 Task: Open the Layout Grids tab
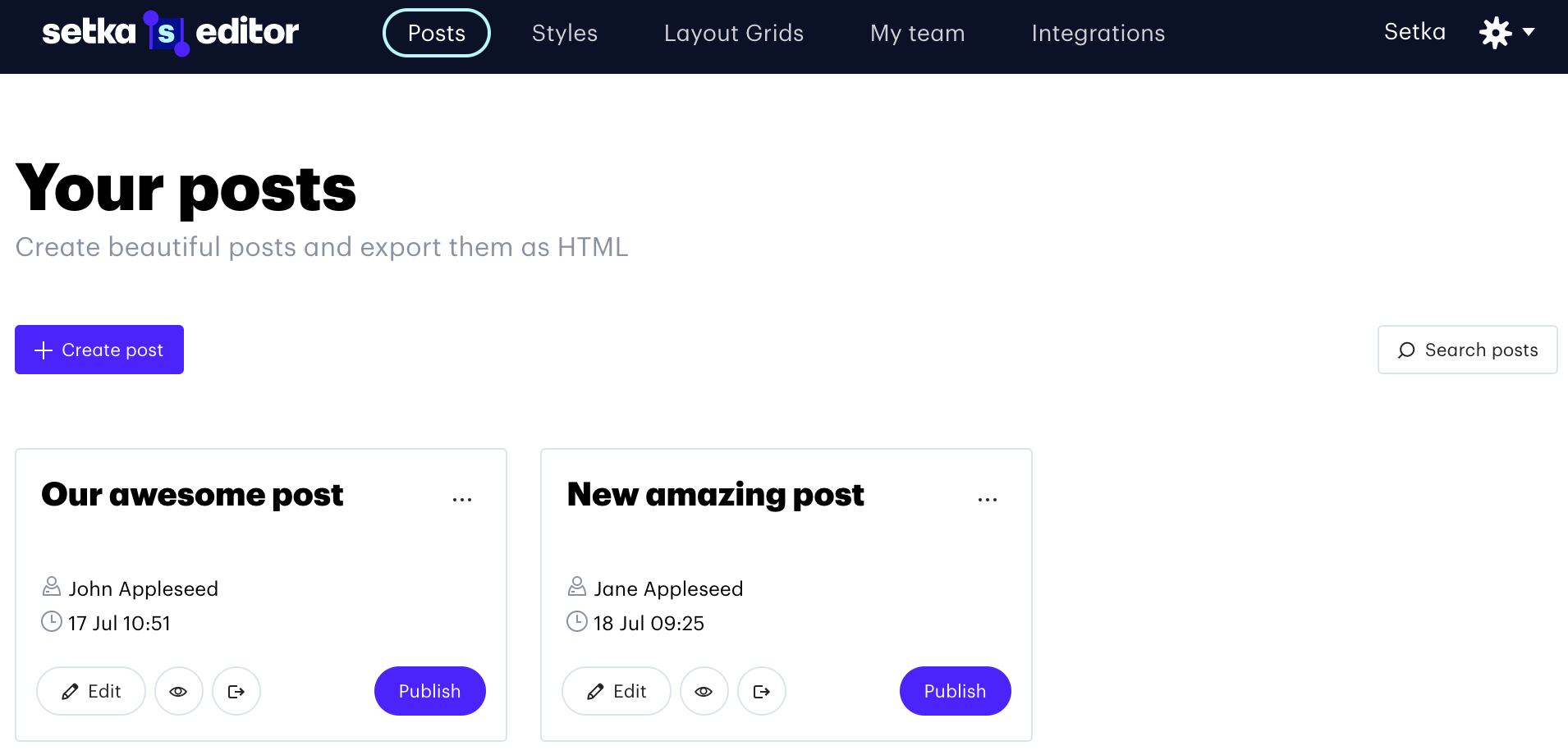click(733, 33)
